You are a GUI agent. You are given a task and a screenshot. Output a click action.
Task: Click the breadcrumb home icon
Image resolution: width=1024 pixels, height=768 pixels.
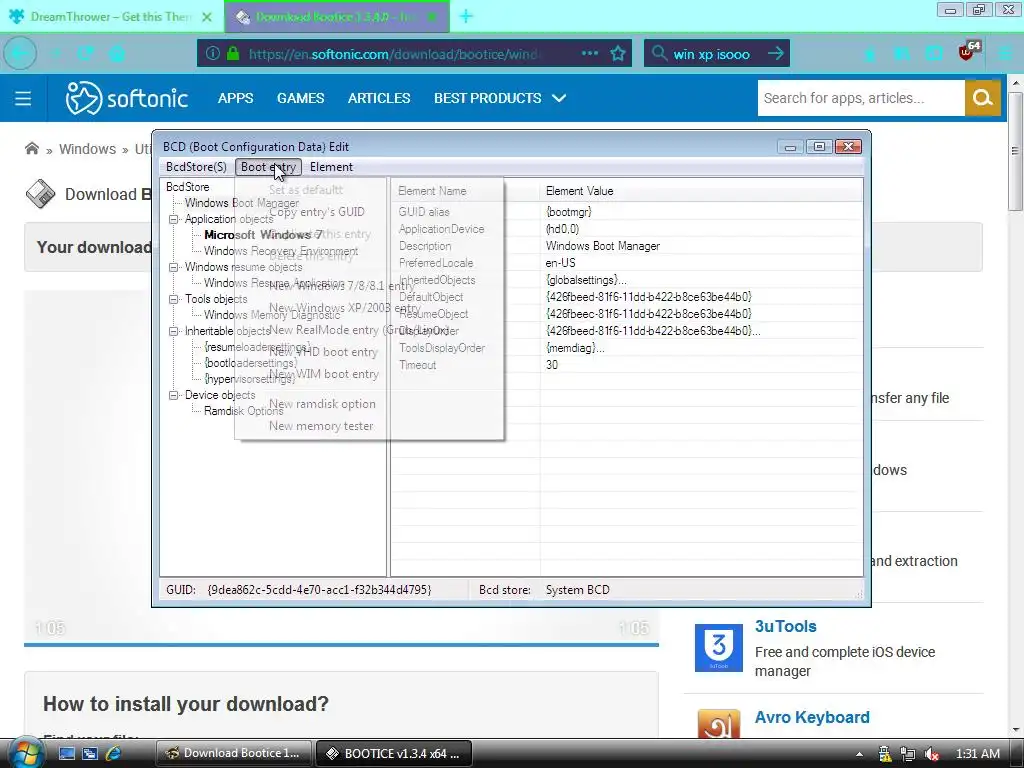(31, 148)
